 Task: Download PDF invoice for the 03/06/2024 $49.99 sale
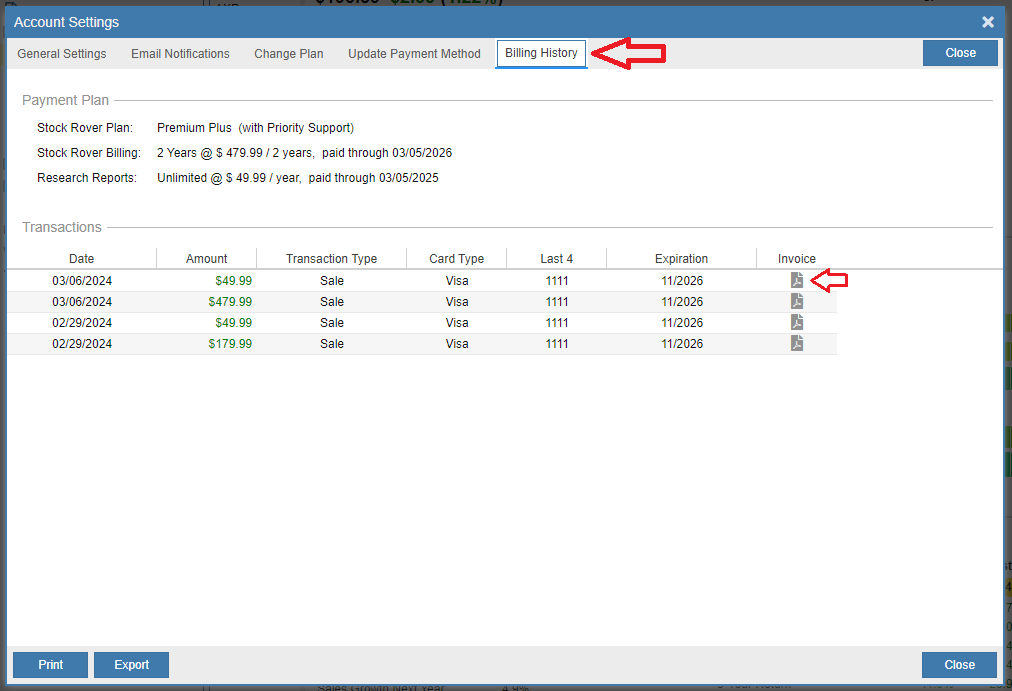point(796,280)
